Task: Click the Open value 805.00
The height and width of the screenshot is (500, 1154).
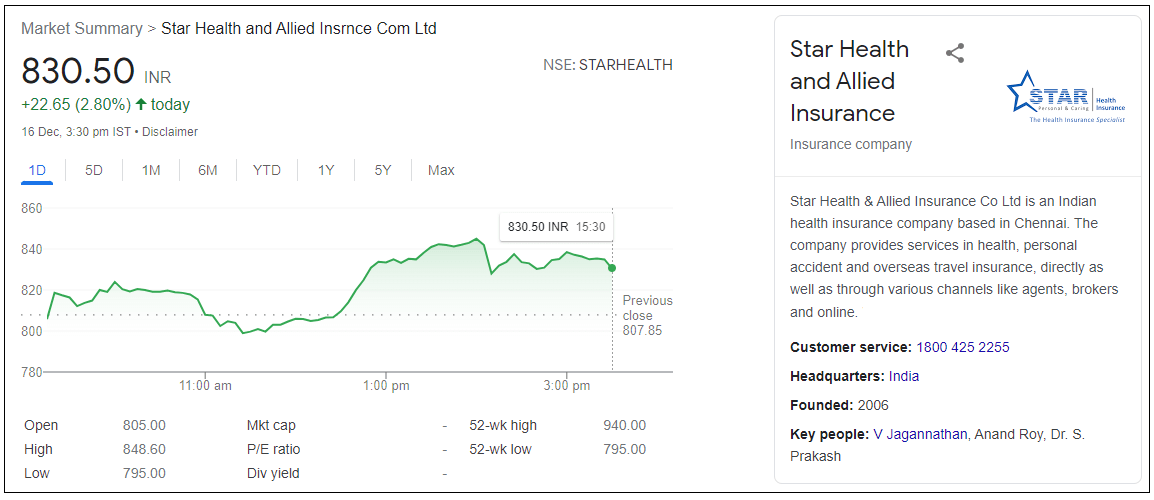Action: [x=144, y=426]
